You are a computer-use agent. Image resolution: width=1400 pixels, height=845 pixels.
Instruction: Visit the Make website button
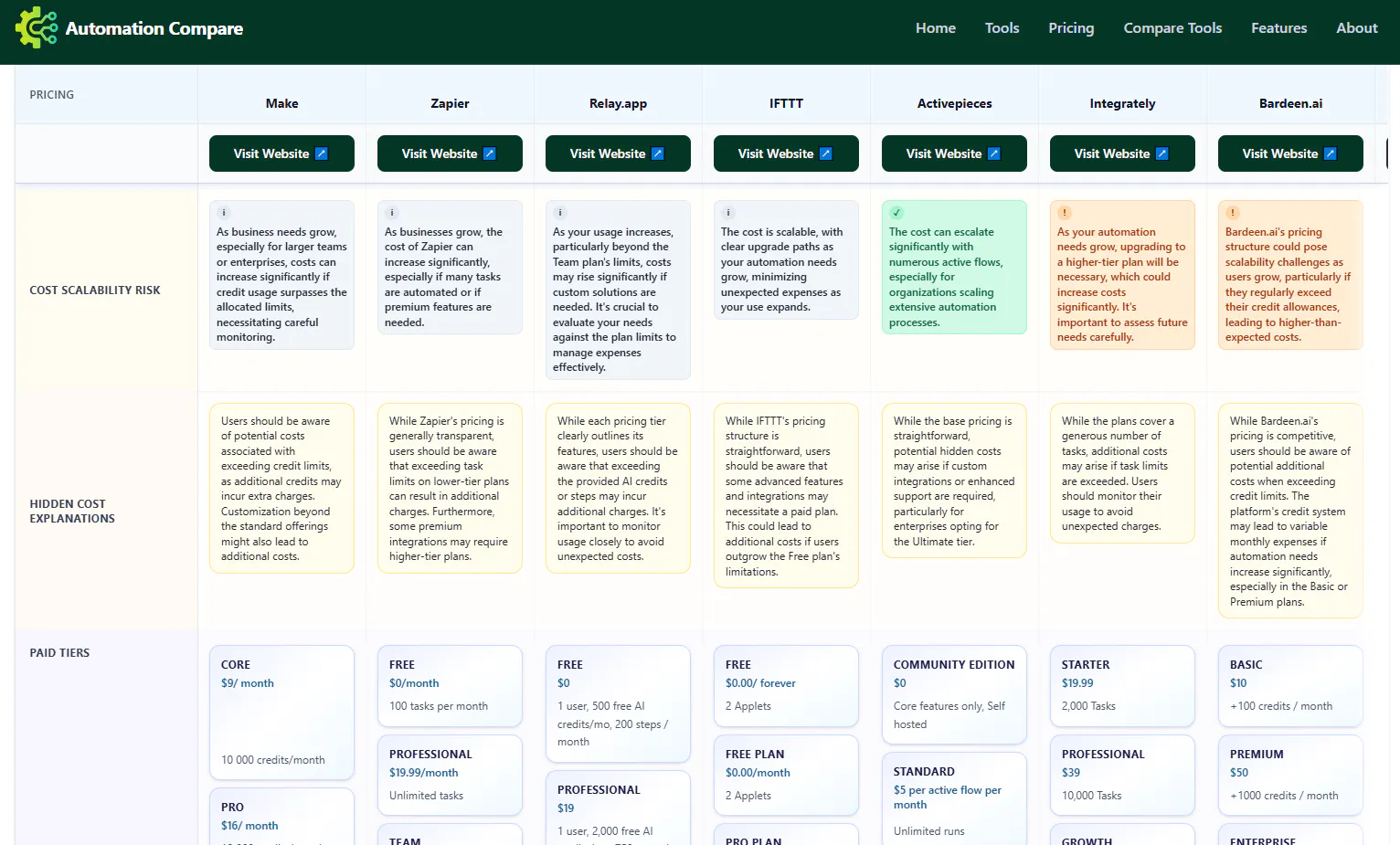coord(281,153)
